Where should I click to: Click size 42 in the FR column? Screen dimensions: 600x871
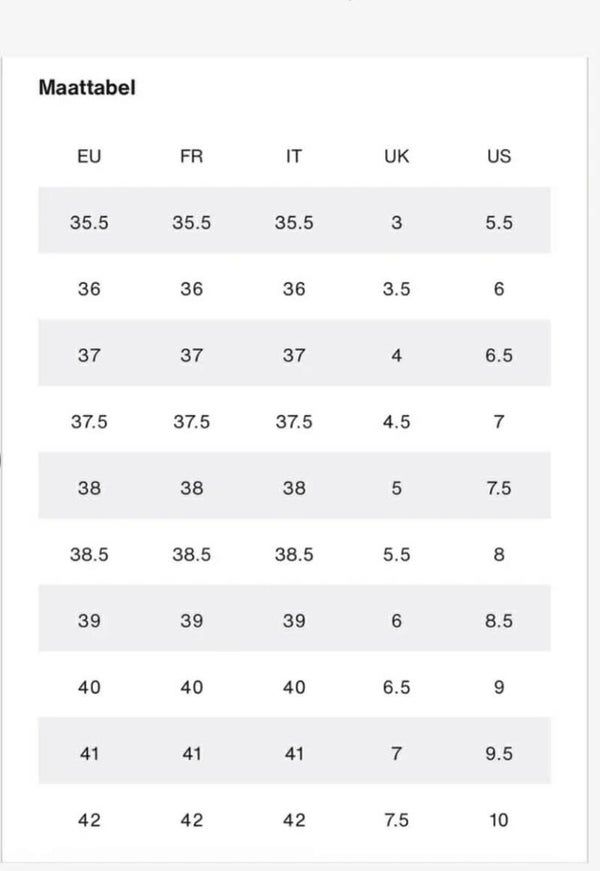point(191,820)
